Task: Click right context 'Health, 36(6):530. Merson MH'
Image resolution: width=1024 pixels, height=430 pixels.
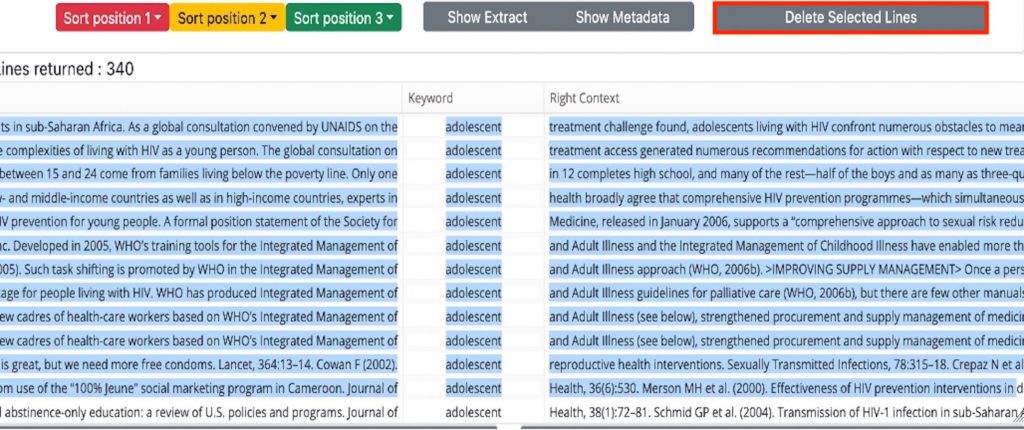Action: 786,389
